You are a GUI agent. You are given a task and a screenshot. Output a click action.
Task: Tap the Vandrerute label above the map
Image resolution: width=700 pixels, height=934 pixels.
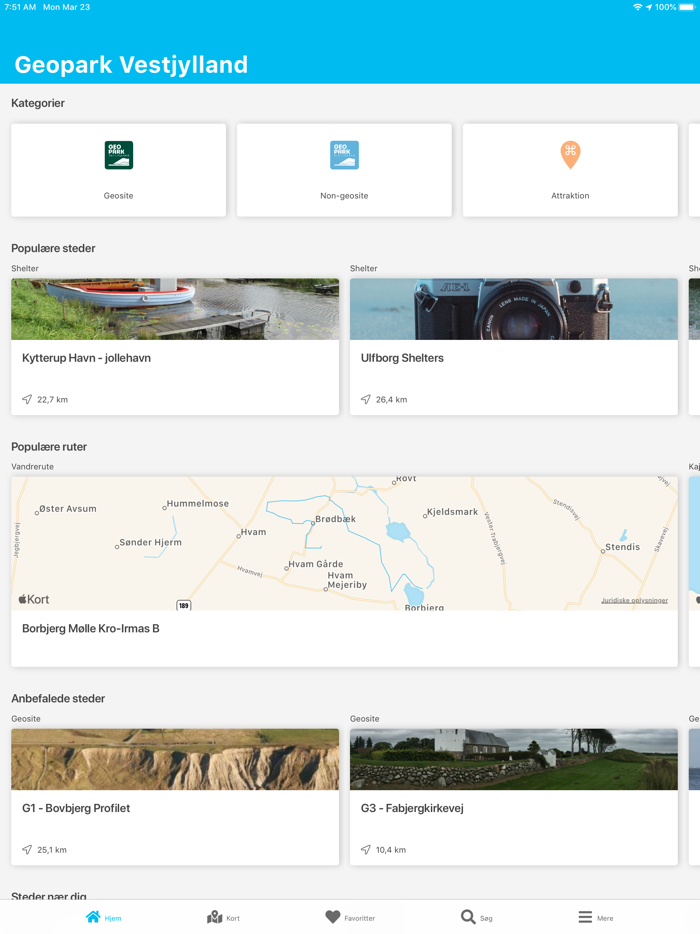click(32, 466)
